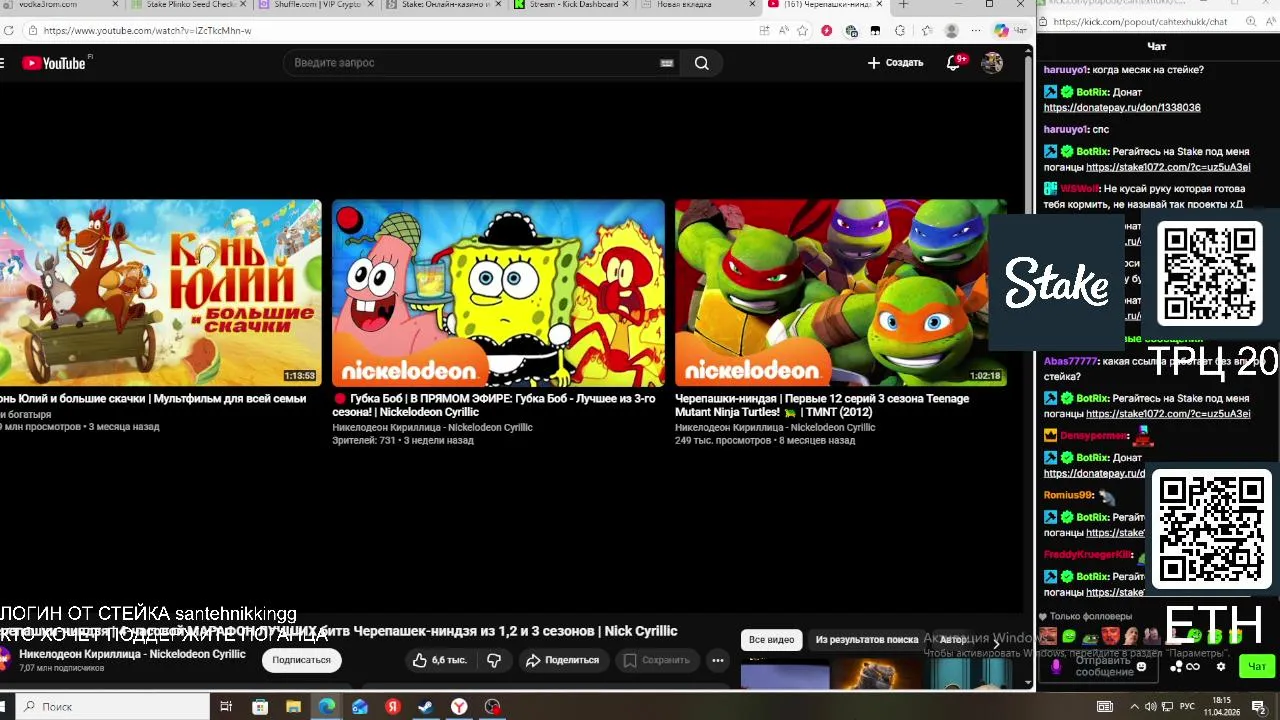The image size is (1280, 720).
Task: Open the donatepay.ru/don/1338036 chat link
Action: [1122, 108]
